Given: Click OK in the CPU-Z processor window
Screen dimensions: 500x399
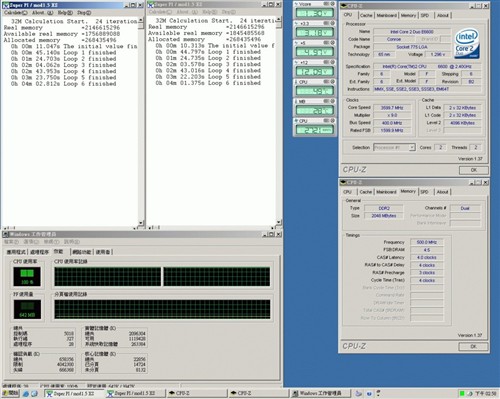Looking at the screenshot, I should [x=474, y=170].
